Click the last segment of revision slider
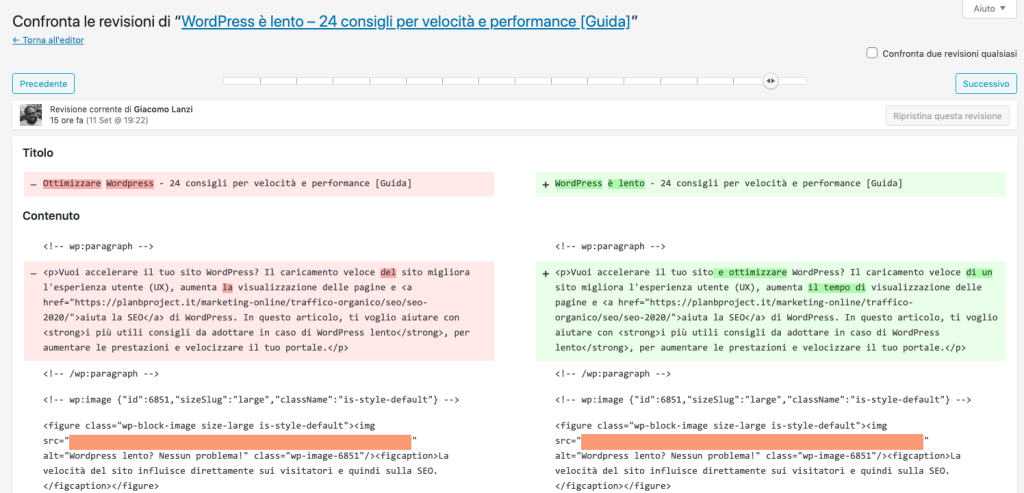 (792, 81)
